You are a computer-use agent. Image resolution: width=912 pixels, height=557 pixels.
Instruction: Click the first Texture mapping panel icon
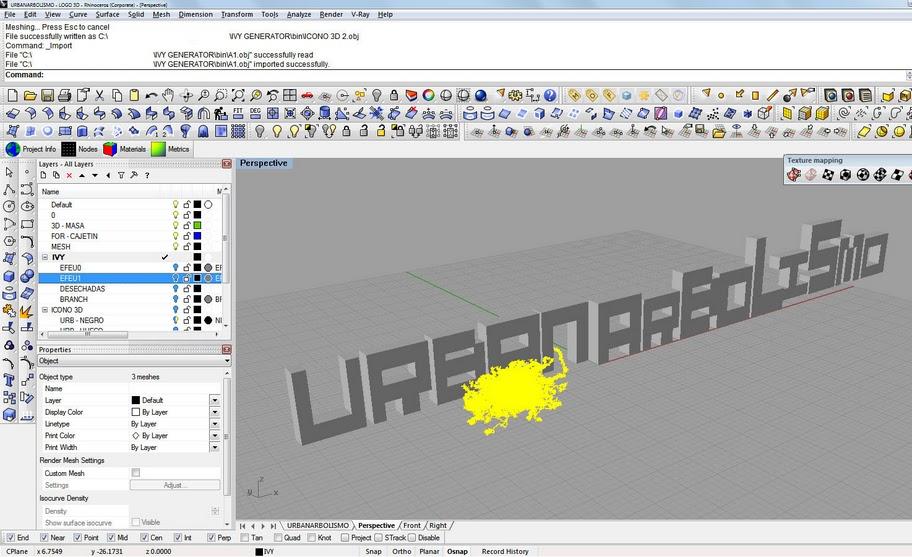click(x=794, y=174)
